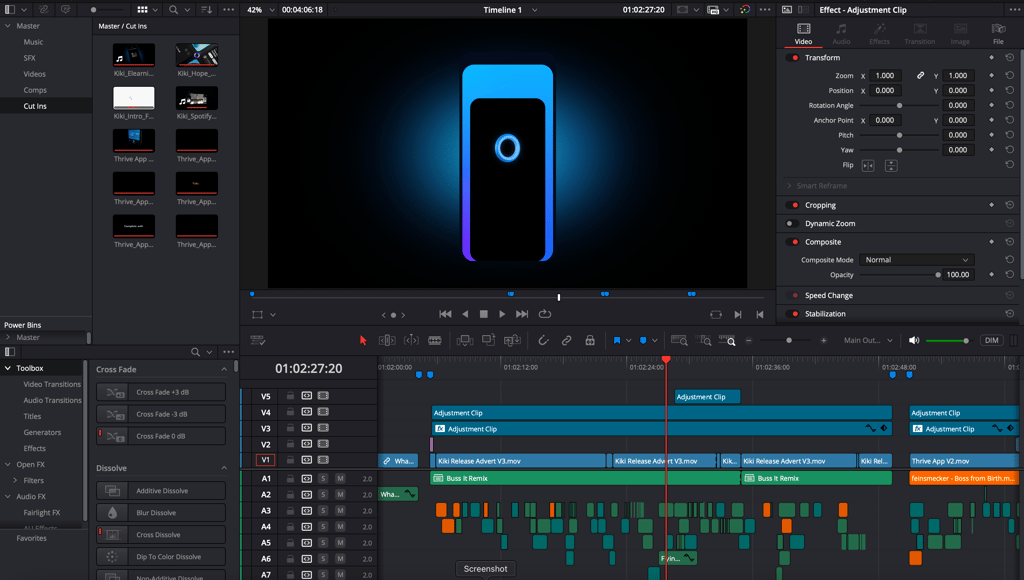
Task: Toggle the timeline Linked Selection chain icon
Action: (567, 341)
